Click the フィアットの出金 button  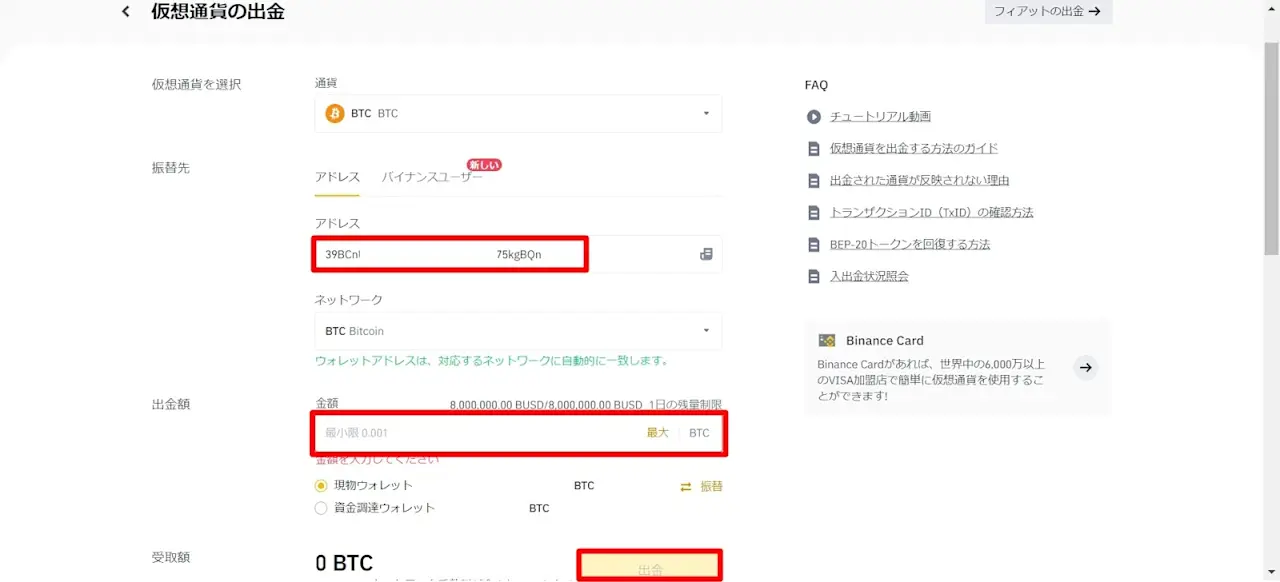coord(1048,12)
